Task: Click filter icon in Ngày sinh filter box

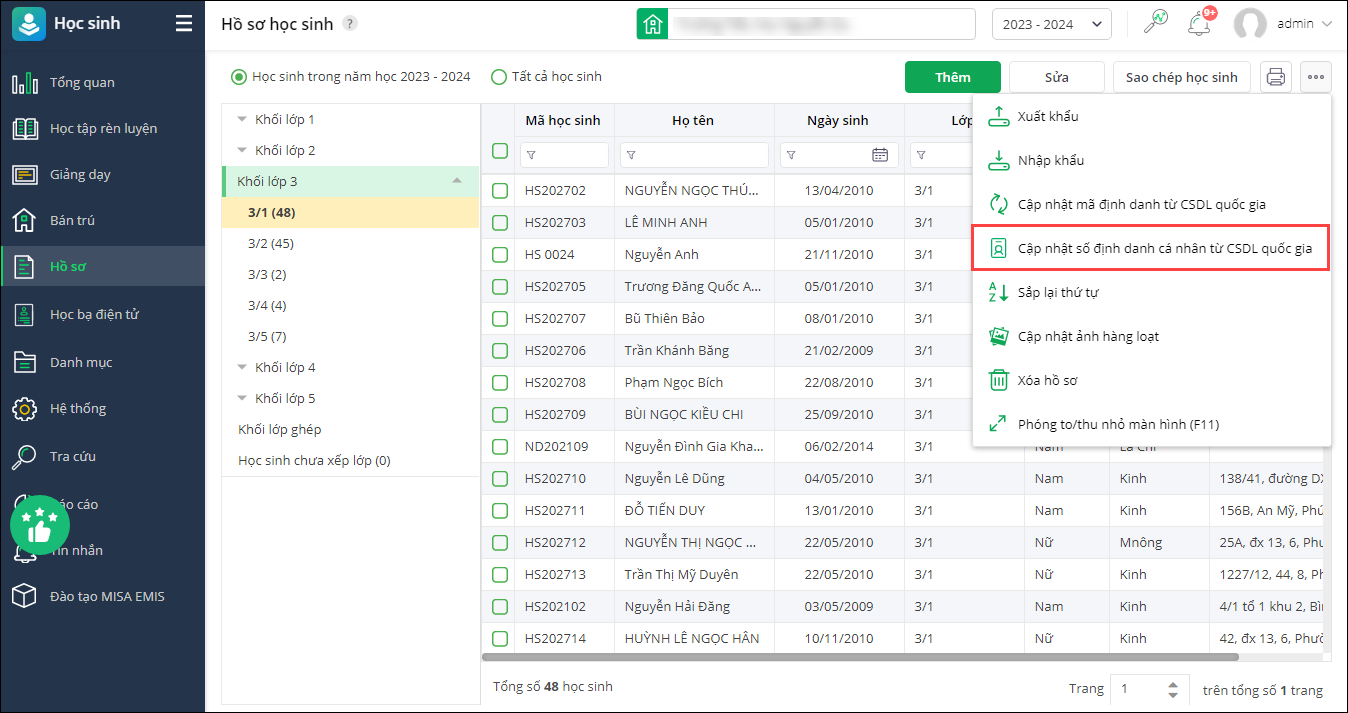Action: [791, 155]
